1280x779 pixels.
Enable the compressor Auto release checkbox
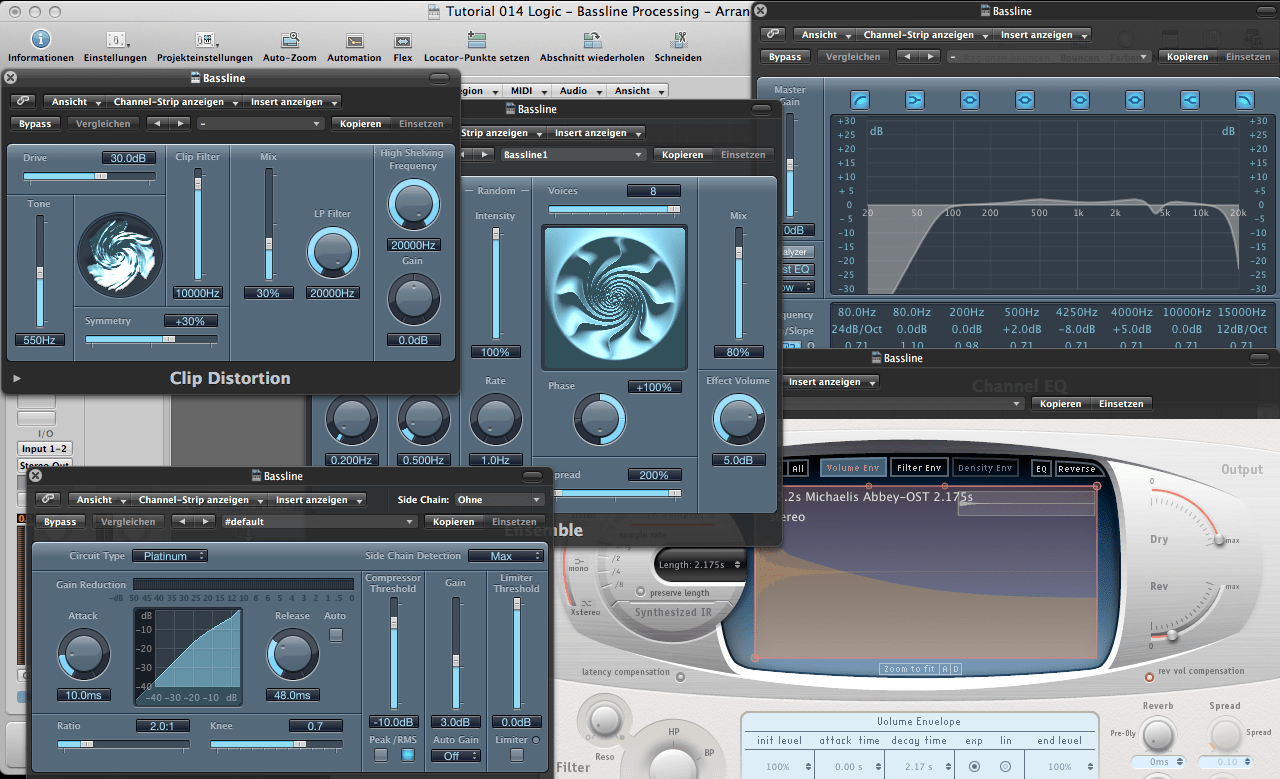click(336, 634)
